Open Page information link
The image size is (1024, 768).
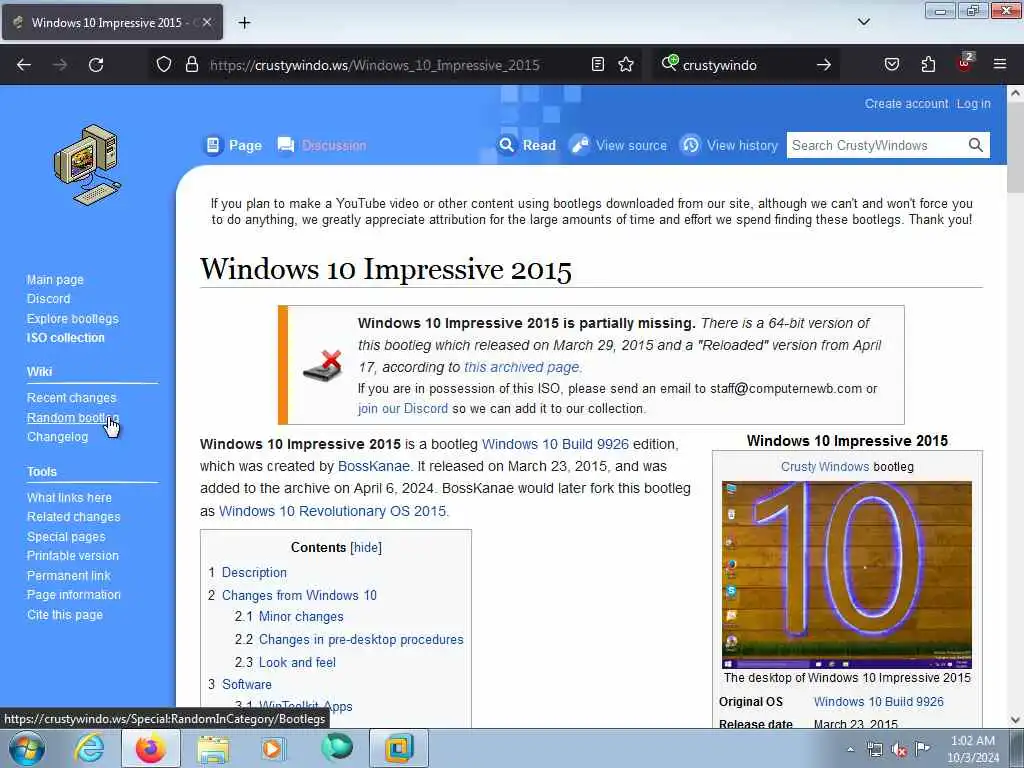[74, 595]
